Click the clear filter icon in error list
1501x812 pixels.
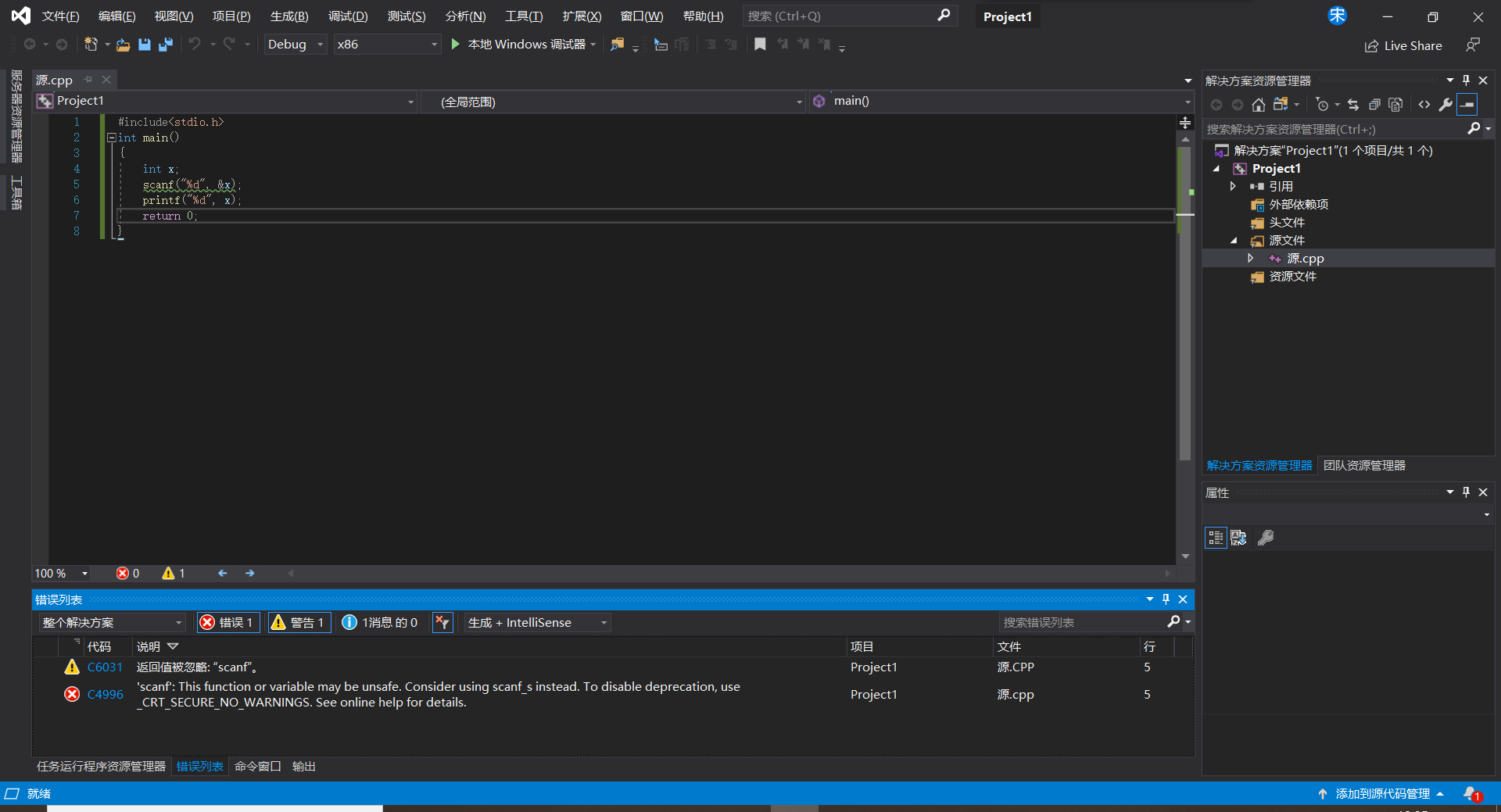tap(442, 623)
